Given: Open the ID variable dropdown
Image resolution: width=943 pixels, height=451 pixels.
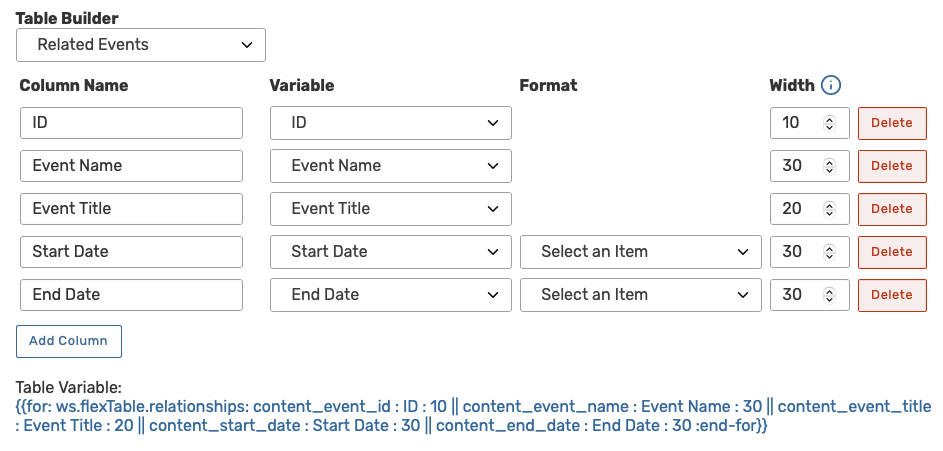Looking at the screenshot, I should point(391,123).
